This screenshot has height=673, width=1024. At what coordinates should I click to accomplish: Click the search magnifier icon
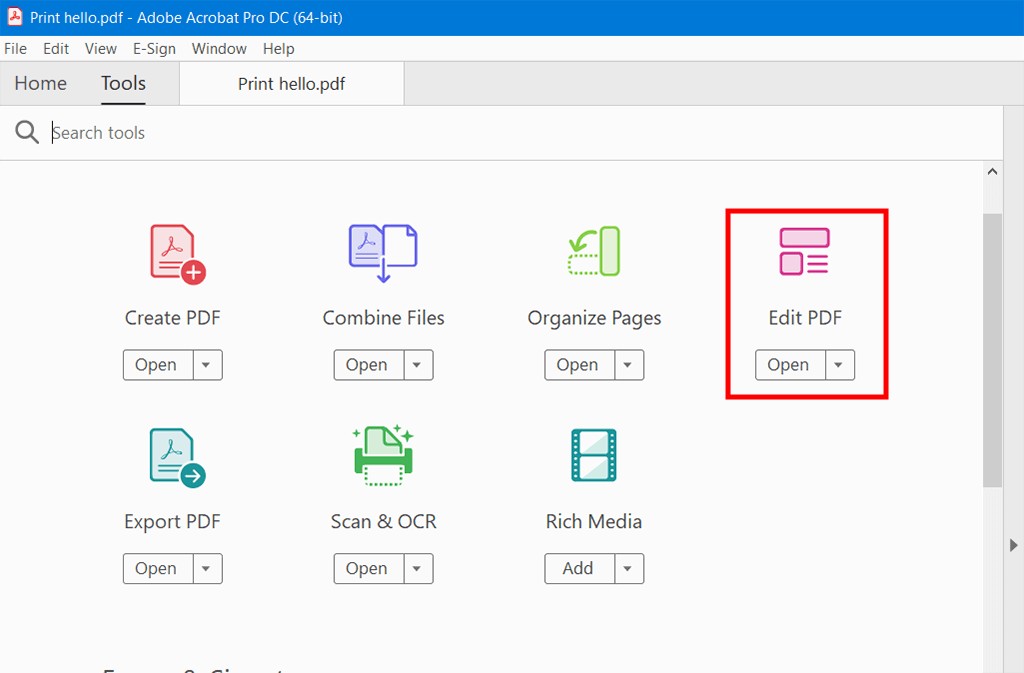point(27,132)
